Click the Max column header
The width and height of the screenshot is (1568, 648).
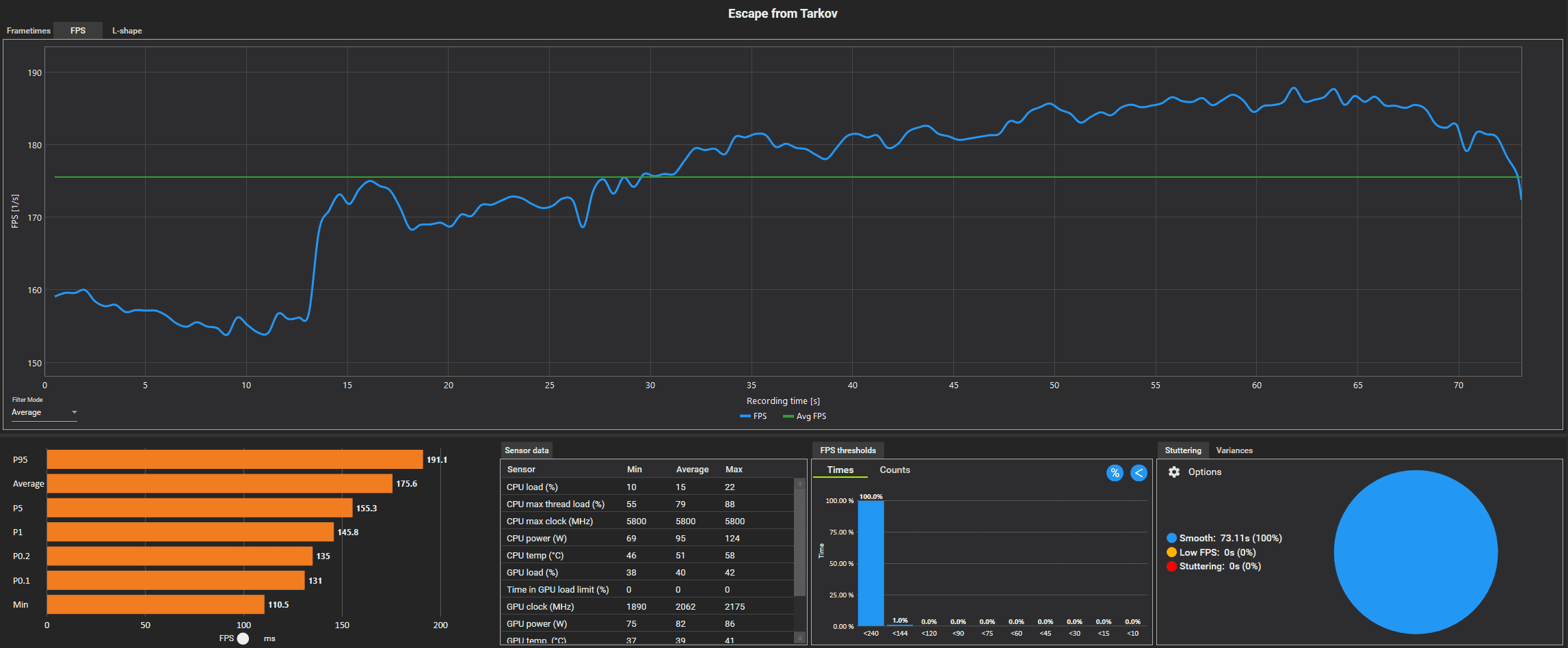[x=734, y=470]
